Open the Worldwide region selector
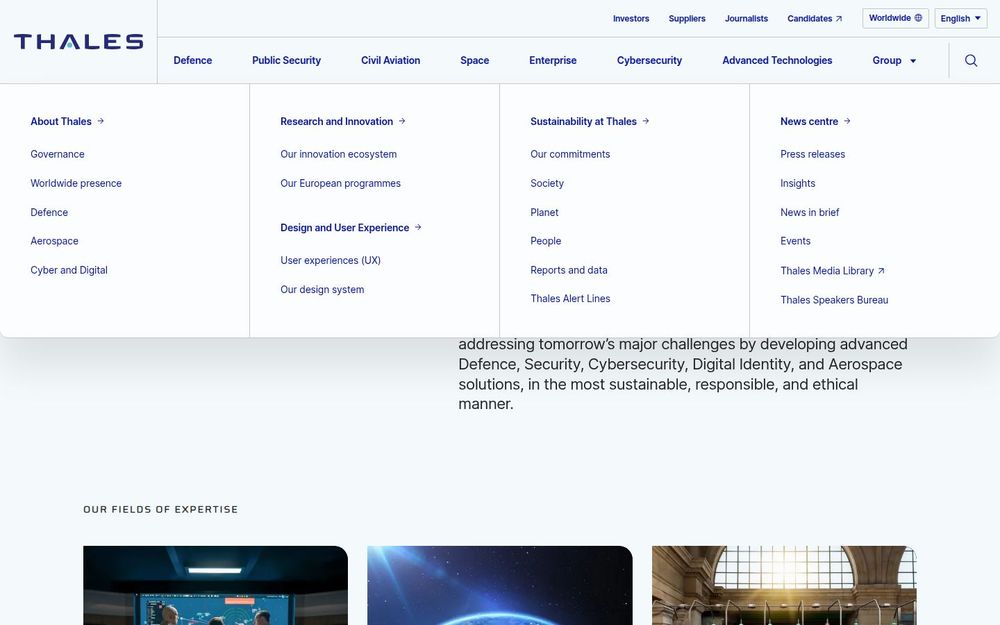 click(893, 17)
